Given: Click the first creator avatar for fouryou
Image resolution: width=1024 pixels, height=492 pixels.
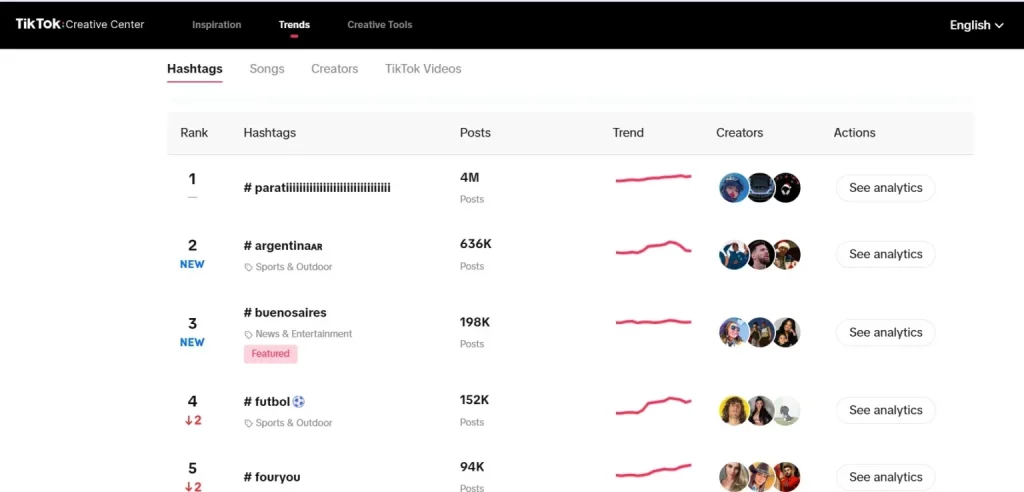Looking at the screenshot, I should click(x=734, y=477).
